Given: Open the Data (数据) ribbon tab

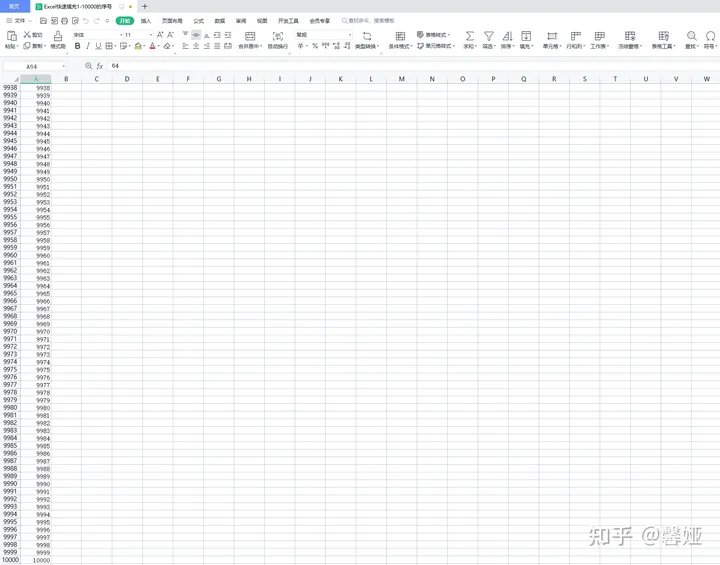Looking at the screenshot, I should [220, 21].
